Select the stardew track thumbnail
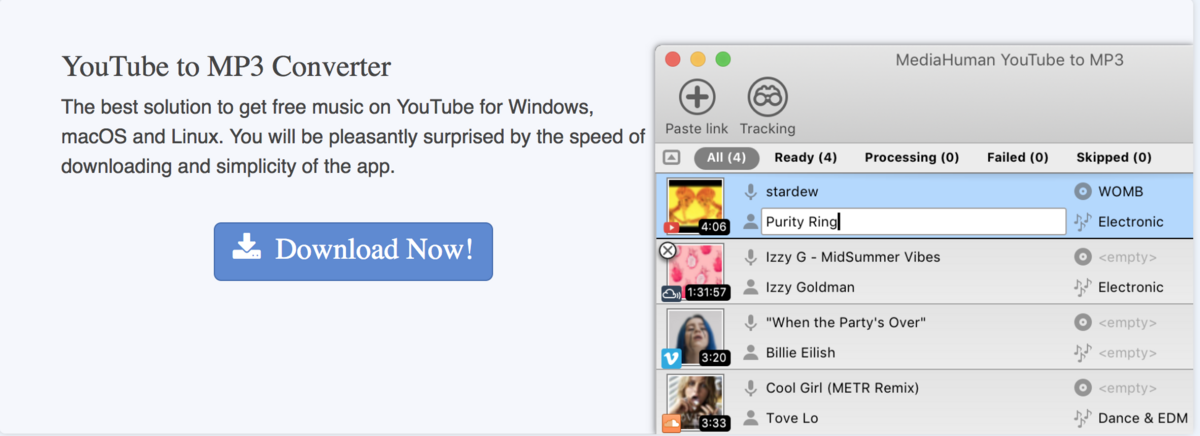The image size is (1200, 436). tap(698, 206)
